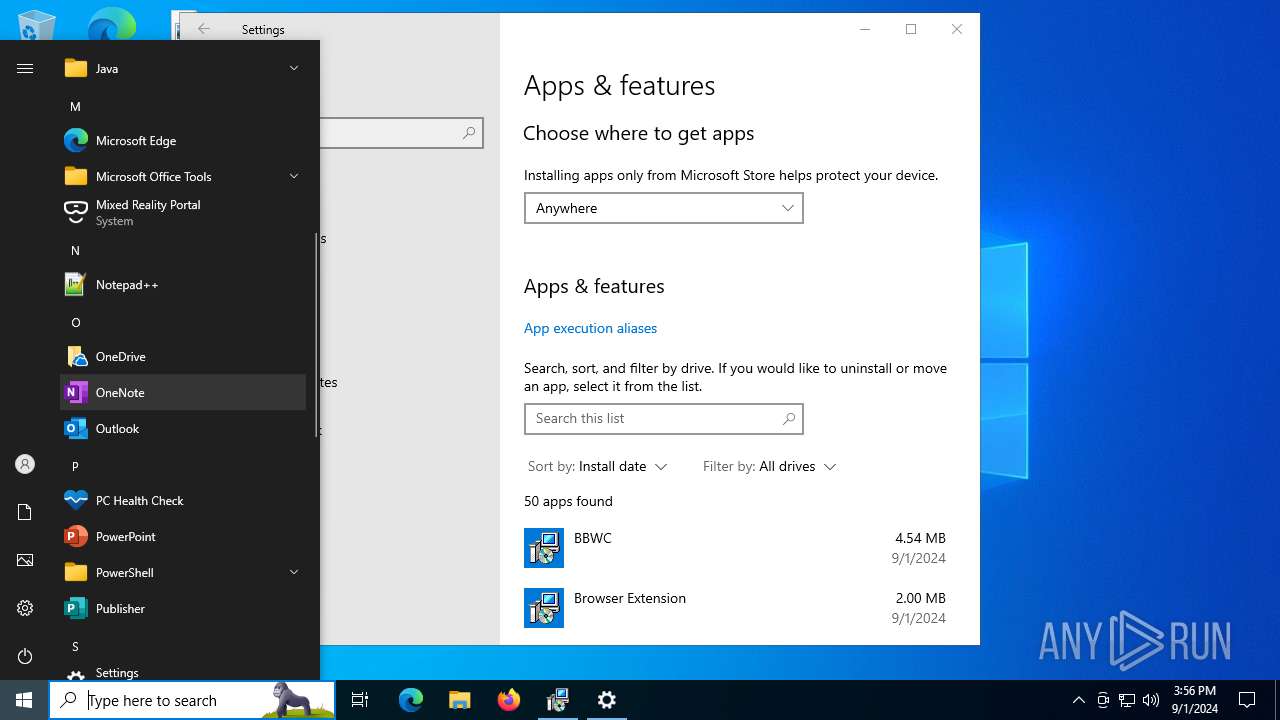Click the Power icon in Start sidebar
This screenshot has height=720, width=1280.
[x=25, y=656]
